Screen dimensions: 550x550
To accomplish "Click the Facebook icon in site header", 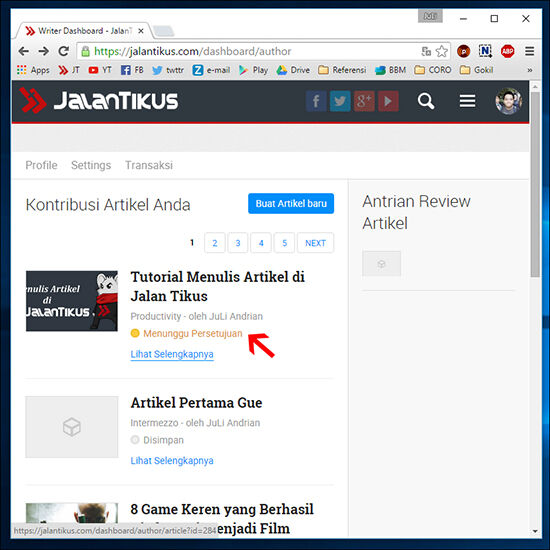I will pos(316,101).
